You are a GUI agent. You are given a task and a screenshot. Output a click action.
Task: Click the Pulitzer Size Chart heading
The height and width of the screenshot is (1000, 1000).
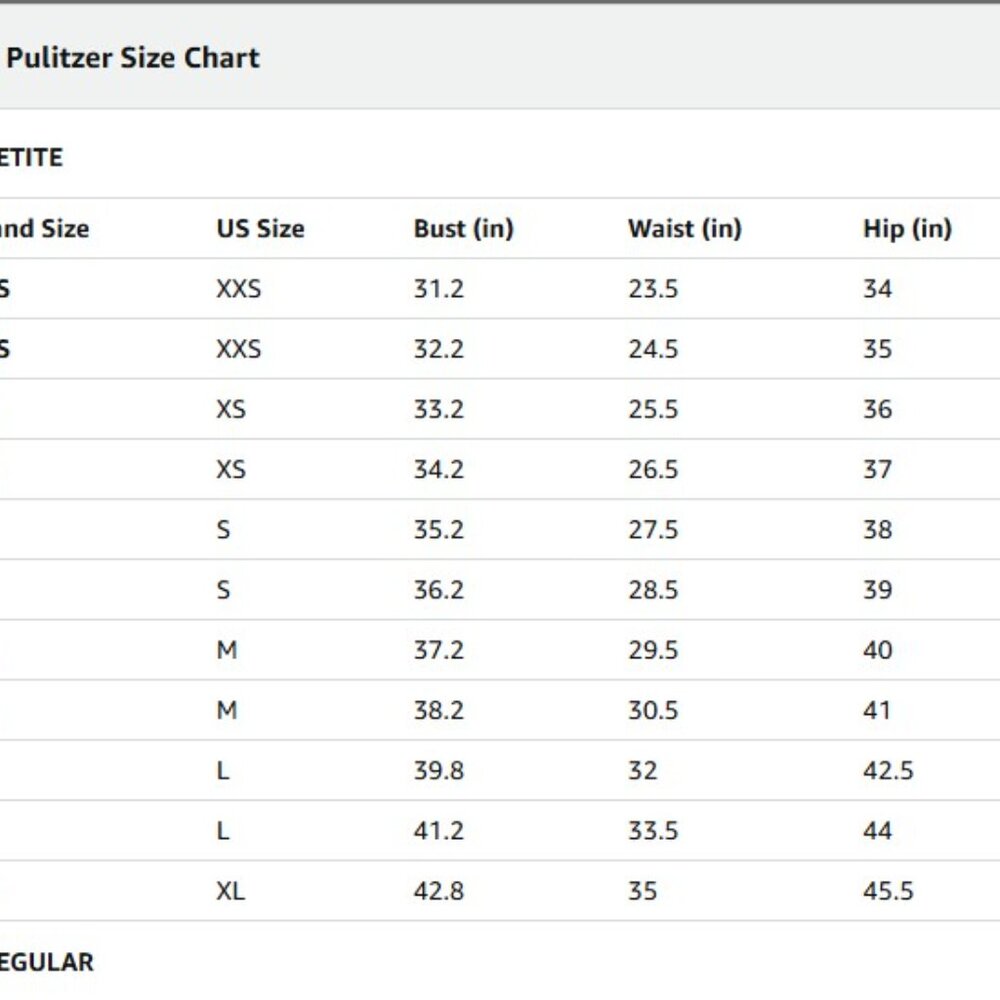pos(133,58)
